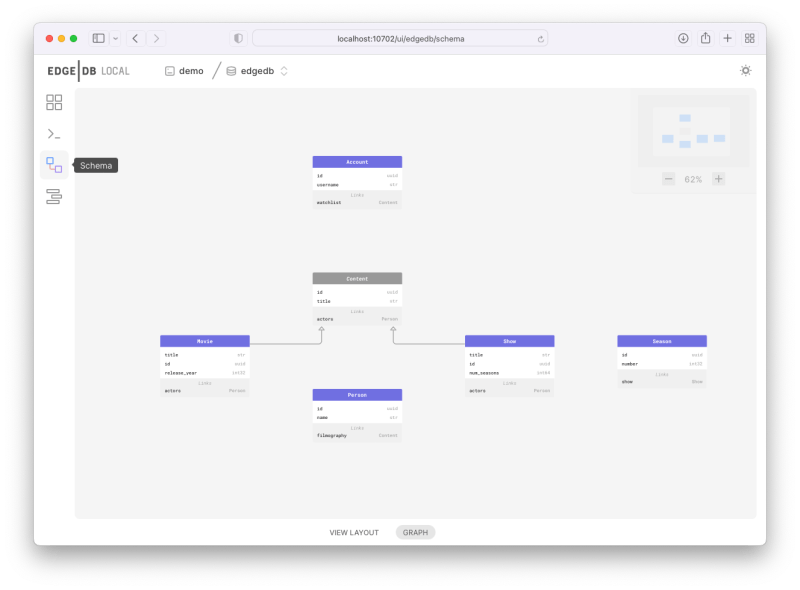
Task: Click the Safari address bar
Action: click(x=400, y=38)
